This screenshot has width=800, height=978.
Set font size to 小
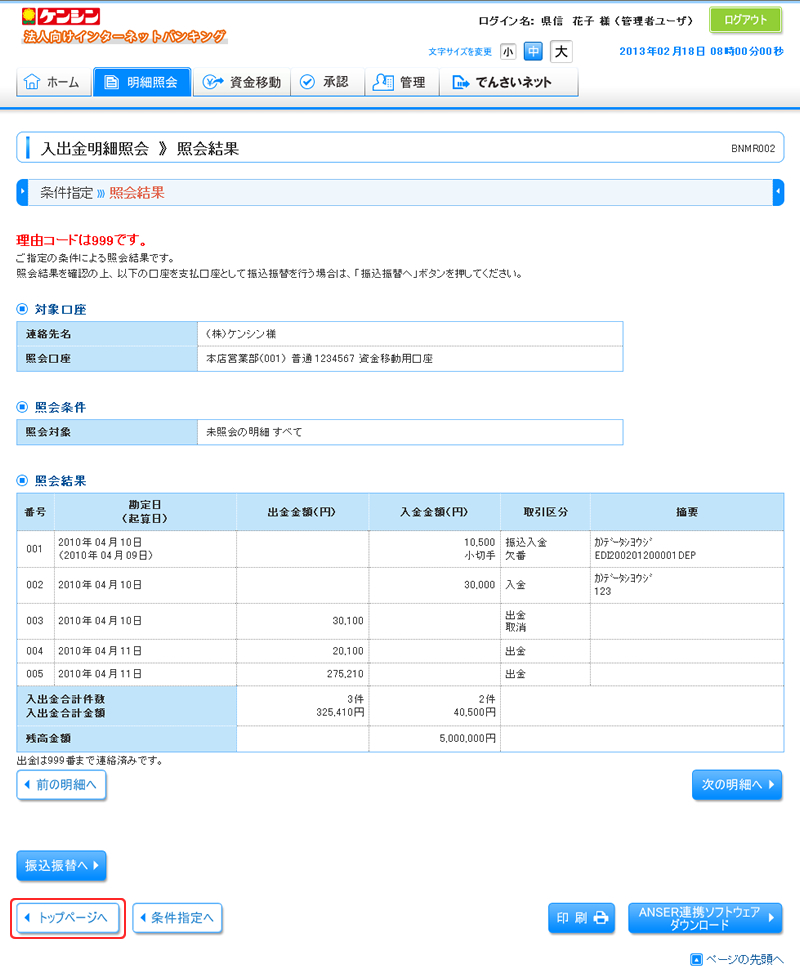coord(508,52)
